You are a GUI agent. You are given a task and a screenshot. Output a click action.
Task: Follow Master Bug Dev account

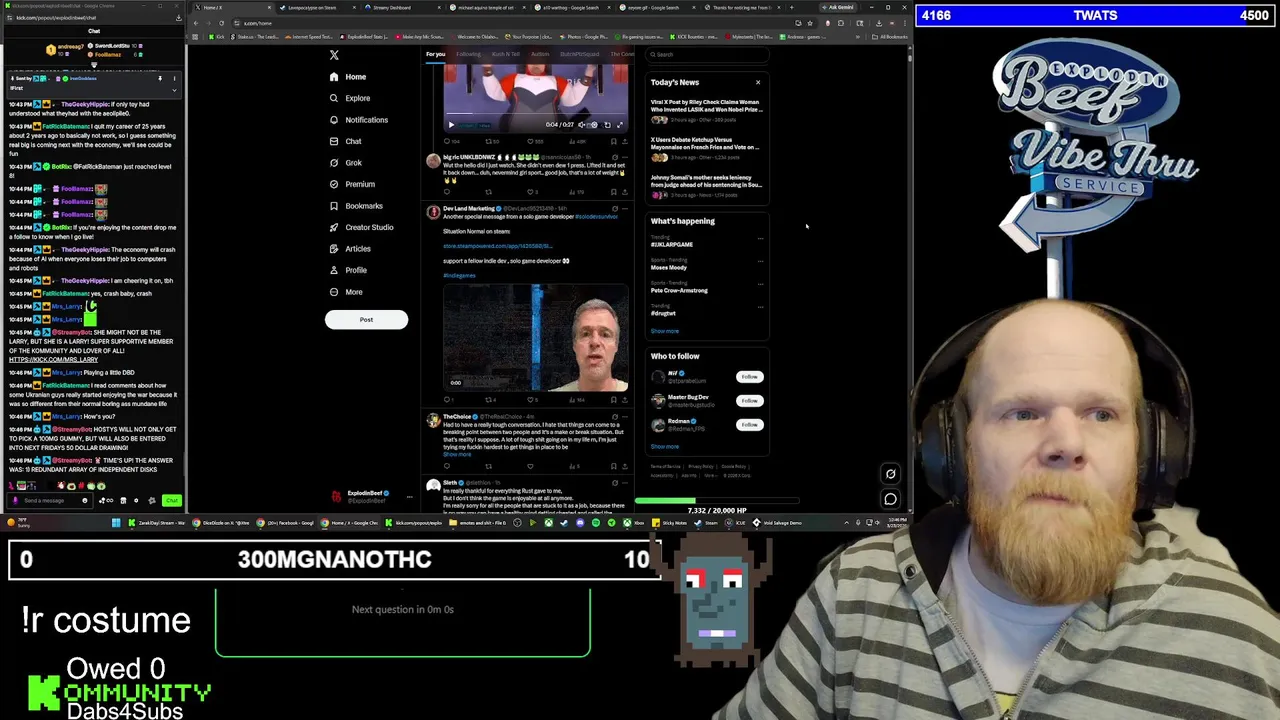749,401
